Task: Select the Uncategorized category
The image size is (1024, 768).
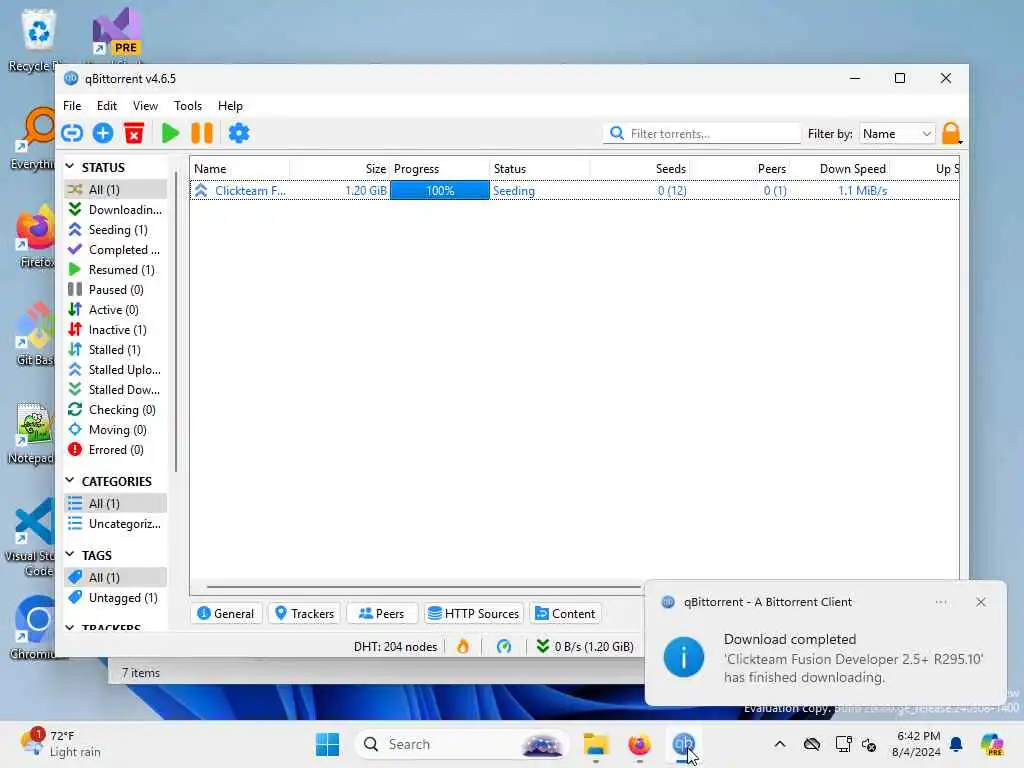Action: point(116,524)
